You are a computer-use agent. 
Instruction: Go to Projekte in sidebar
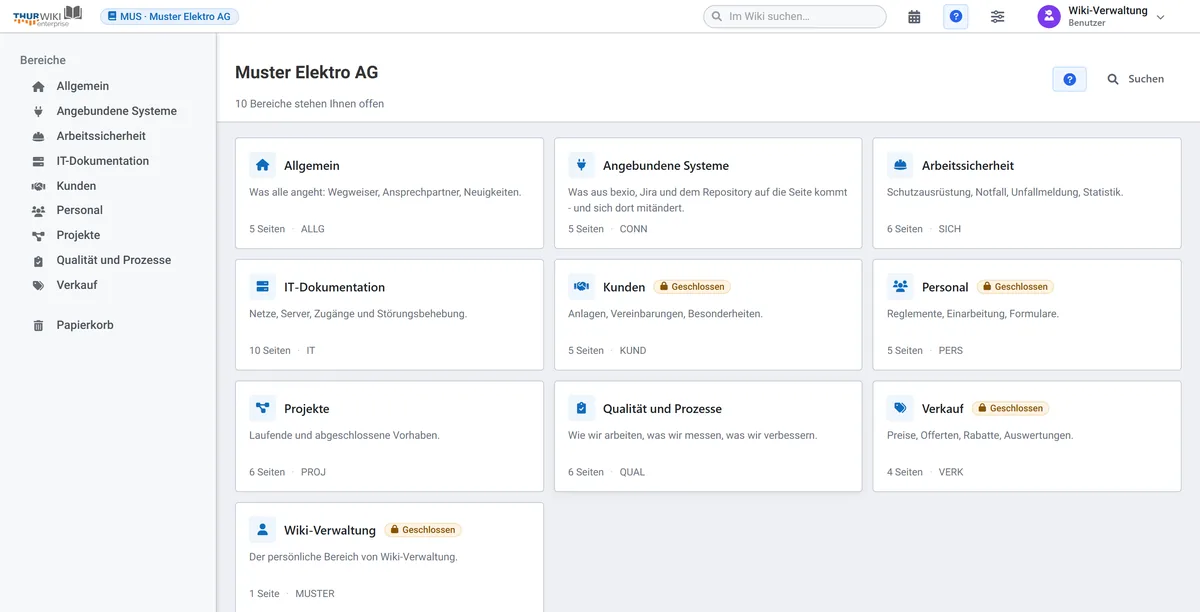78,235
